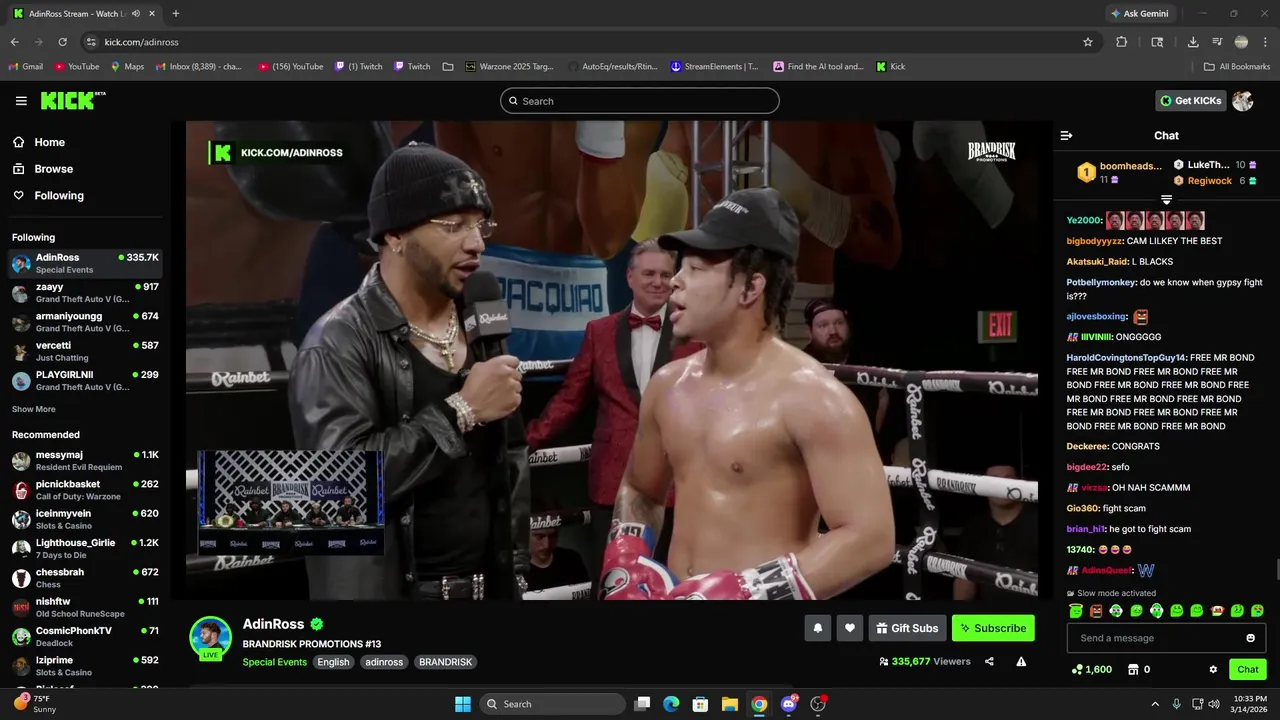Click Show More under Following
Screen dimensions: 1280x720
coord(34,409)
